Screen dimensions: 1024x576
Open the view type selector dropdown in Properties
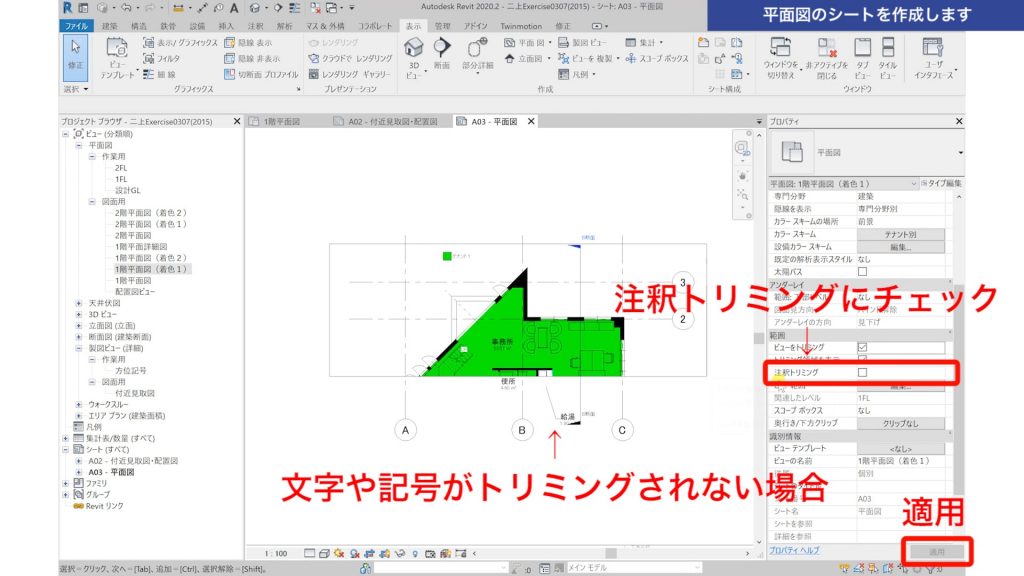coord(914,182)
